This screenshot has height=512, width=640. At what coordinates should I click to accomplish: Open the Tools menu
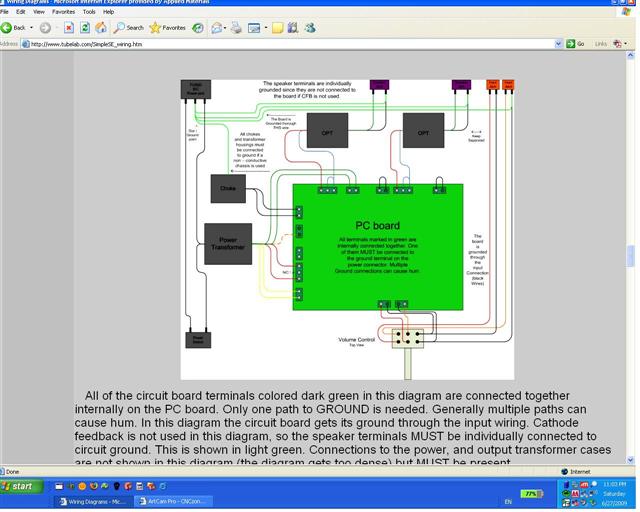(89, 12)
